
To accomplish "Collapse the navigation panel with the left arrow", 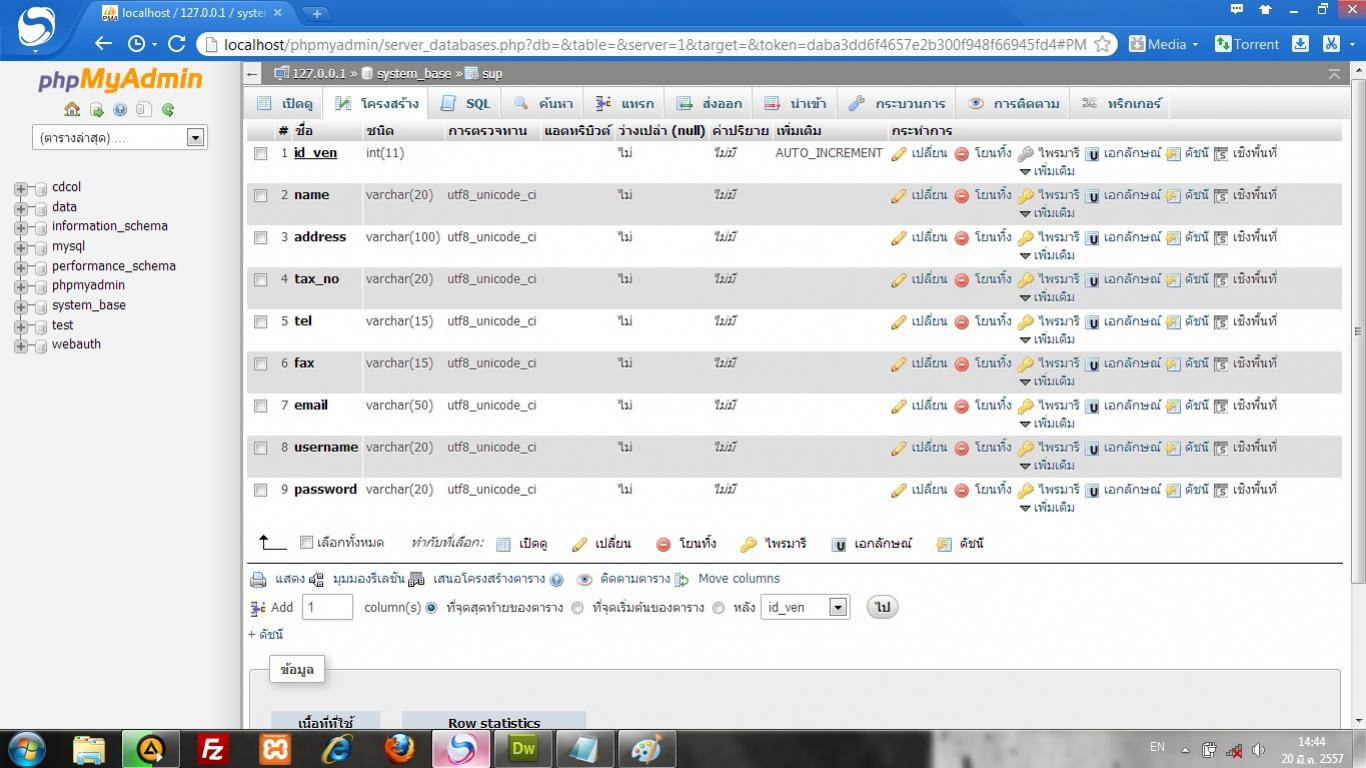I will click(253, 74).
